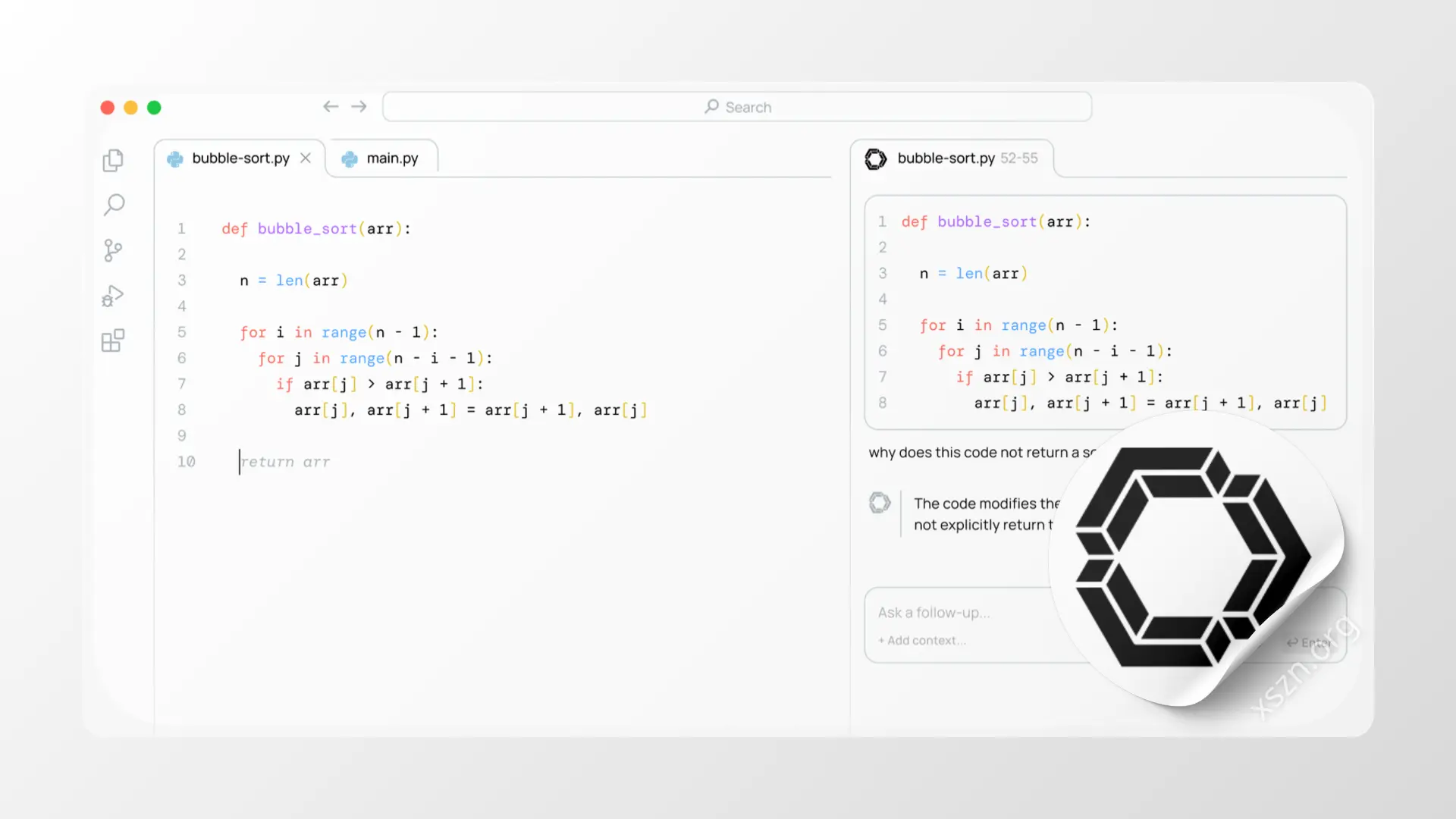The image size is (1456, 819).
Task: Click 'if arr[j] > arr[j + 1]:' in editor
Action: (380, 384)
